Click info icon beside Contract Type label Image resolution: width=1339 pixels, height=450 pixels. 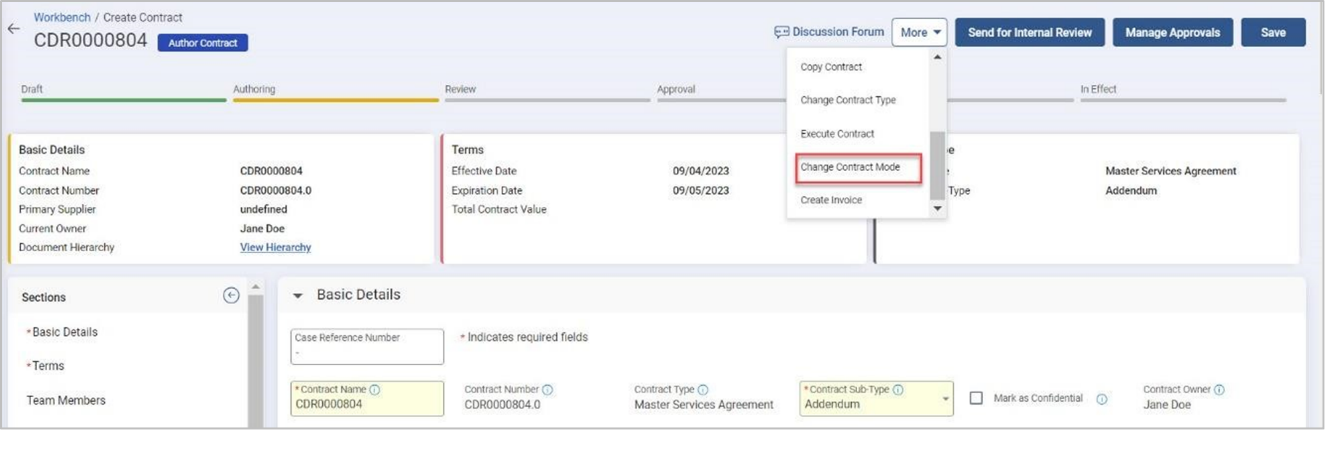(703, 390)
